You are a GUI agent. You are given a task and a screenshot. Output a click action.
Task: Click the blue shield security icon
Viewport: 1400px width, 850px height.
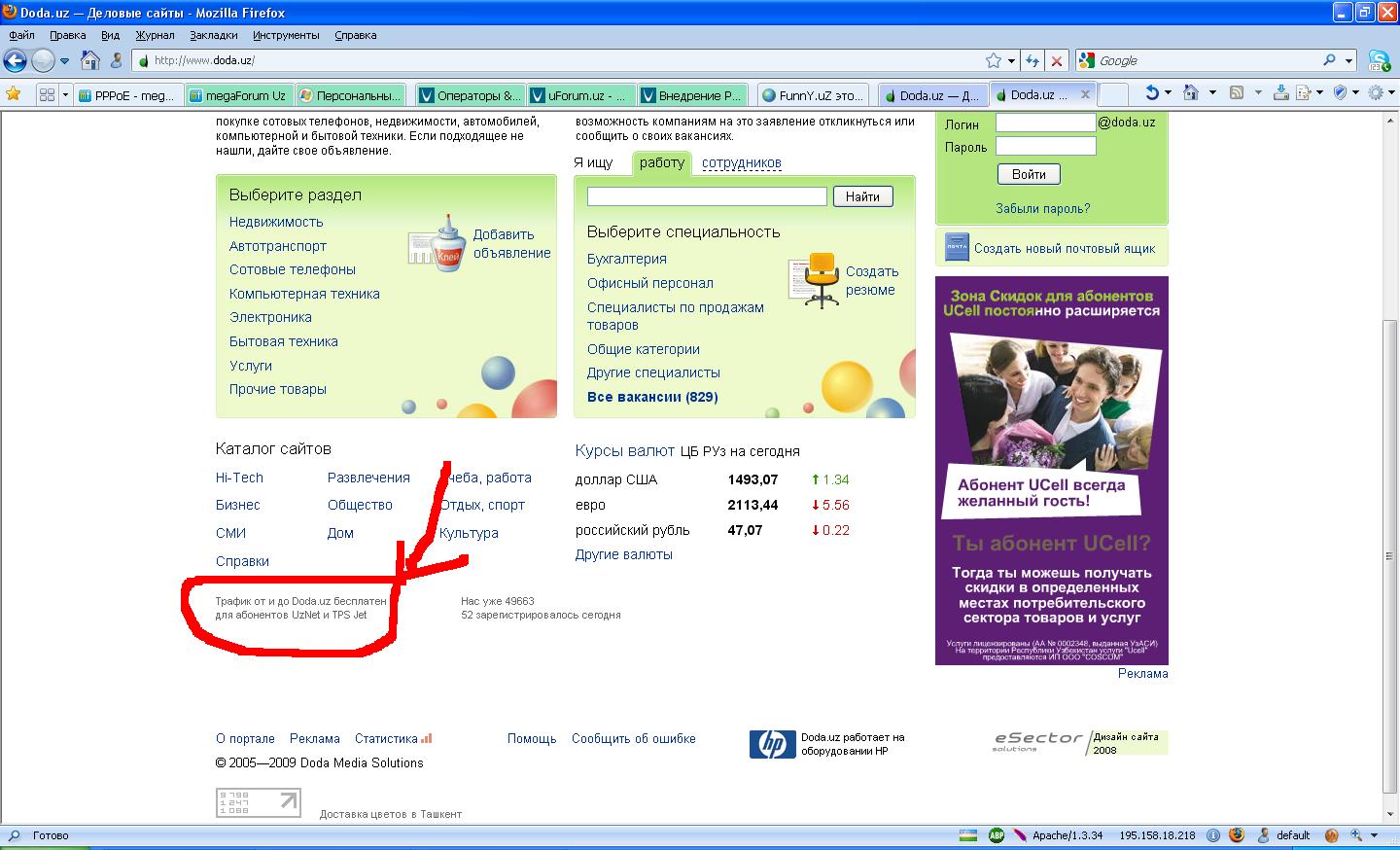[1340, 93]
